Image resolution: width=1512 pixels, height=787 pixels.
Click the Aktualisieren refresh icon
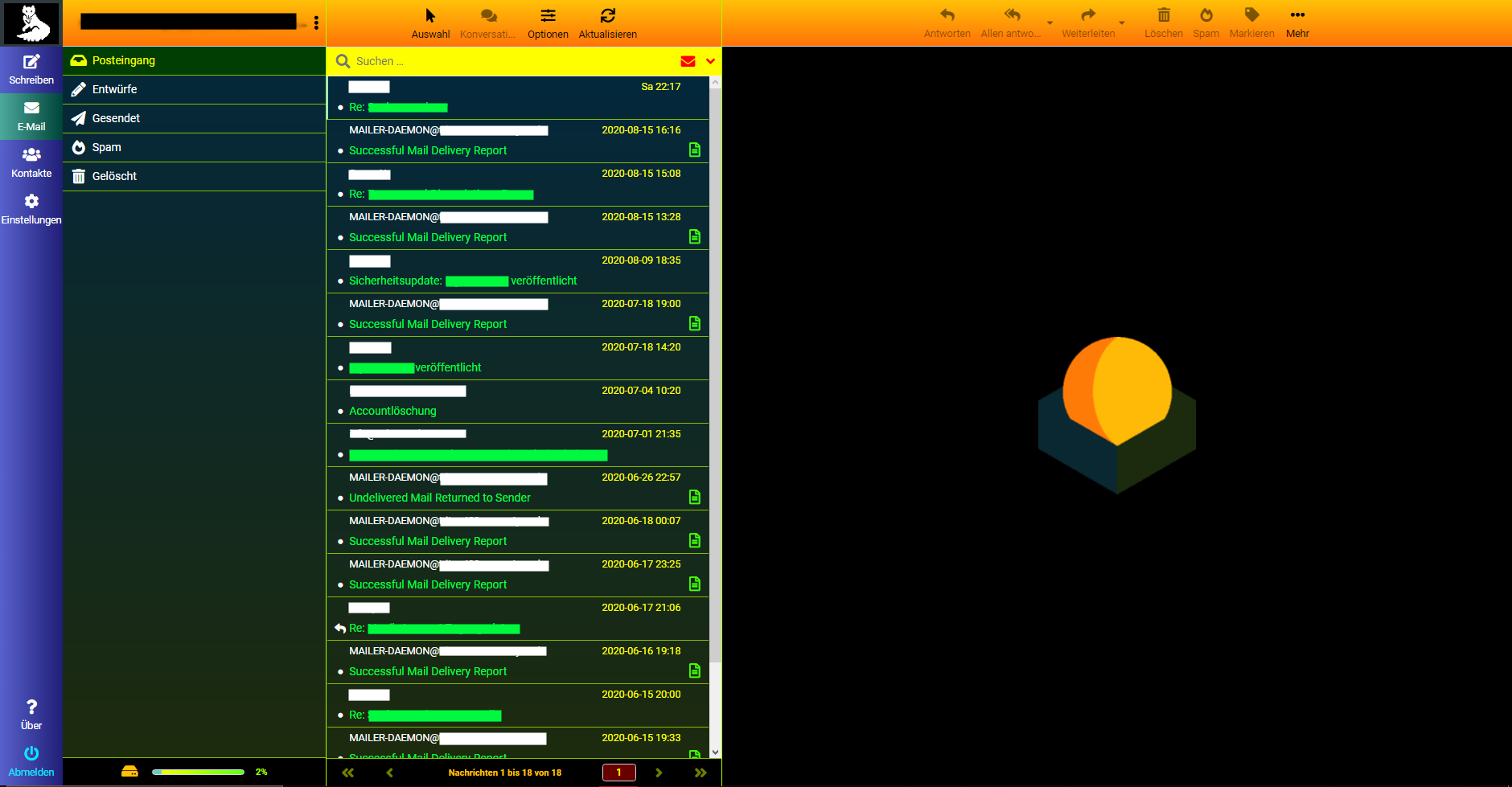[607, 16]
